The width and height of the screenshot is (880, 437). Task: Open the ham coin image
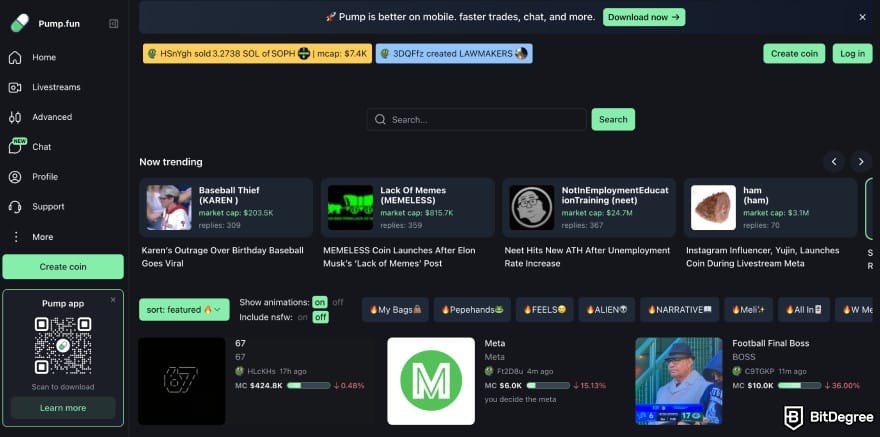click(x=713, y=208)
